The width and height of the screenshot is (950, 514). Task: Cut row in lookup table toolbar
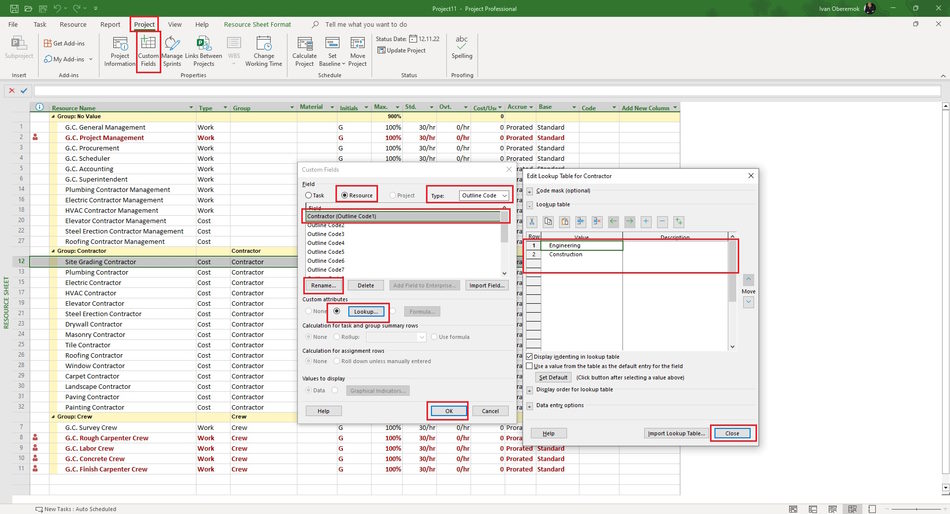532,222
